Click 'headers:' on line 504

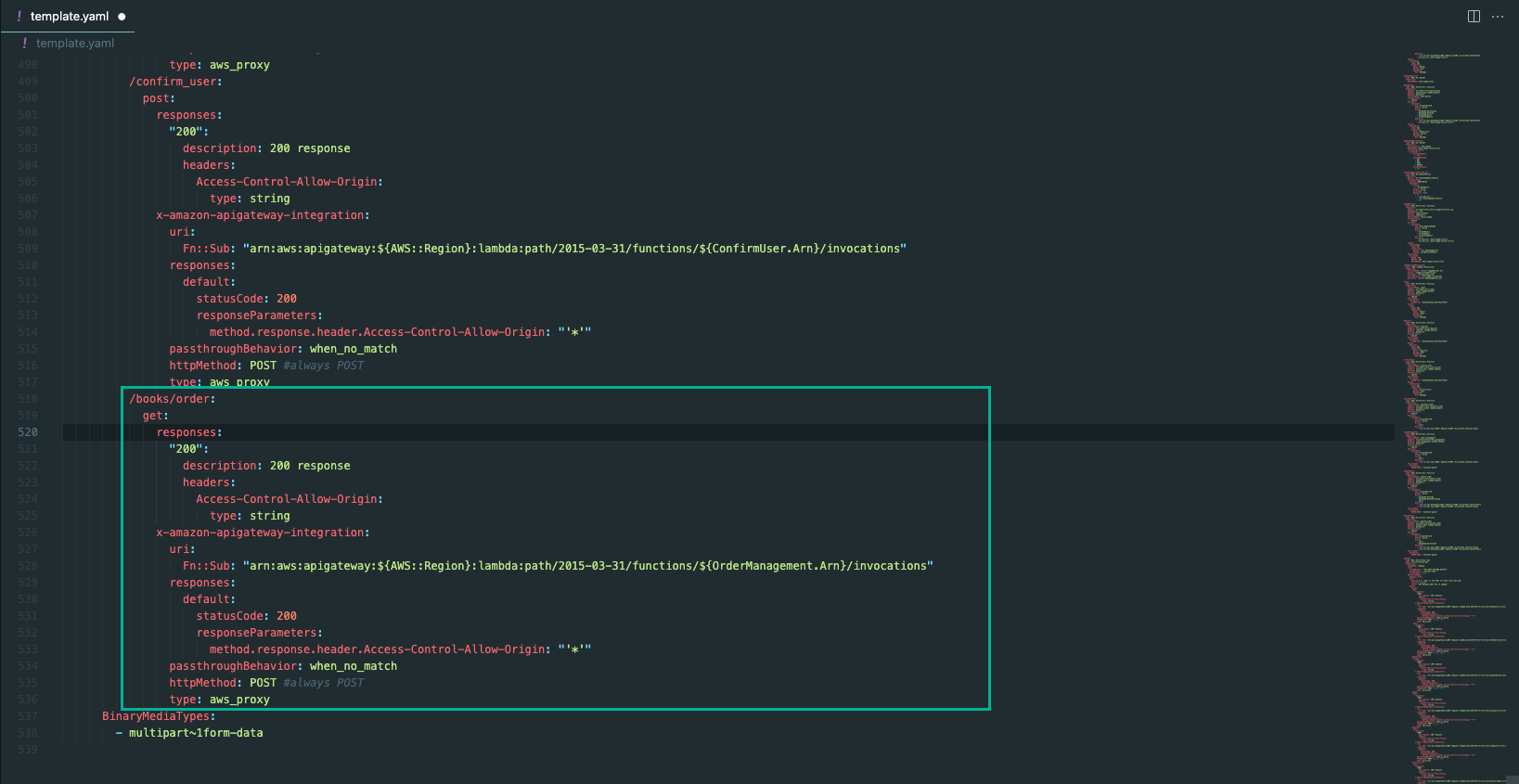(x=210, y=165)
